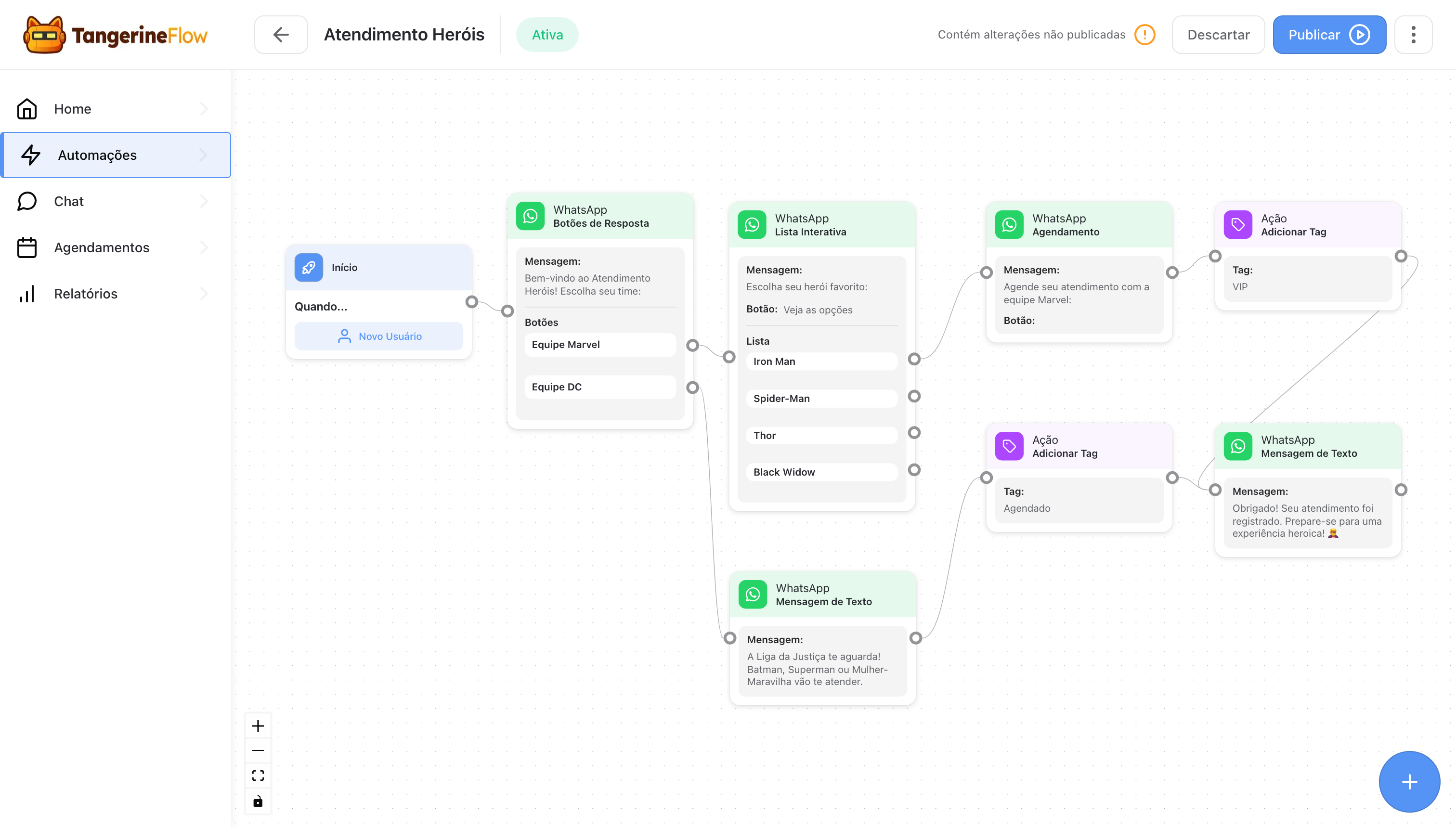The image size is (1456, 828).
Task: Click the Início rocket icon
Action: coord(309,267)
